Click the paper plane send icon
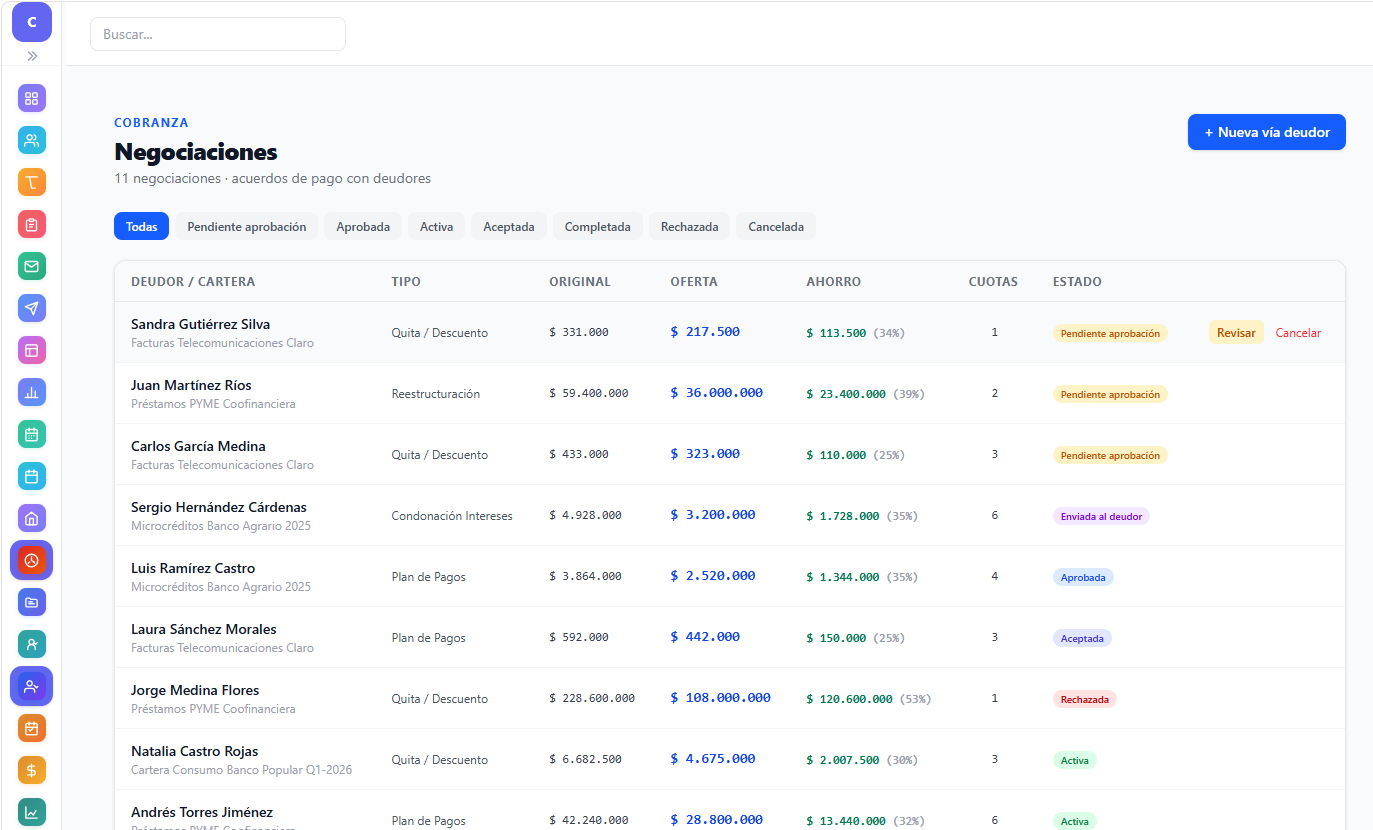The image size is (1373, 830). (32, 308)
